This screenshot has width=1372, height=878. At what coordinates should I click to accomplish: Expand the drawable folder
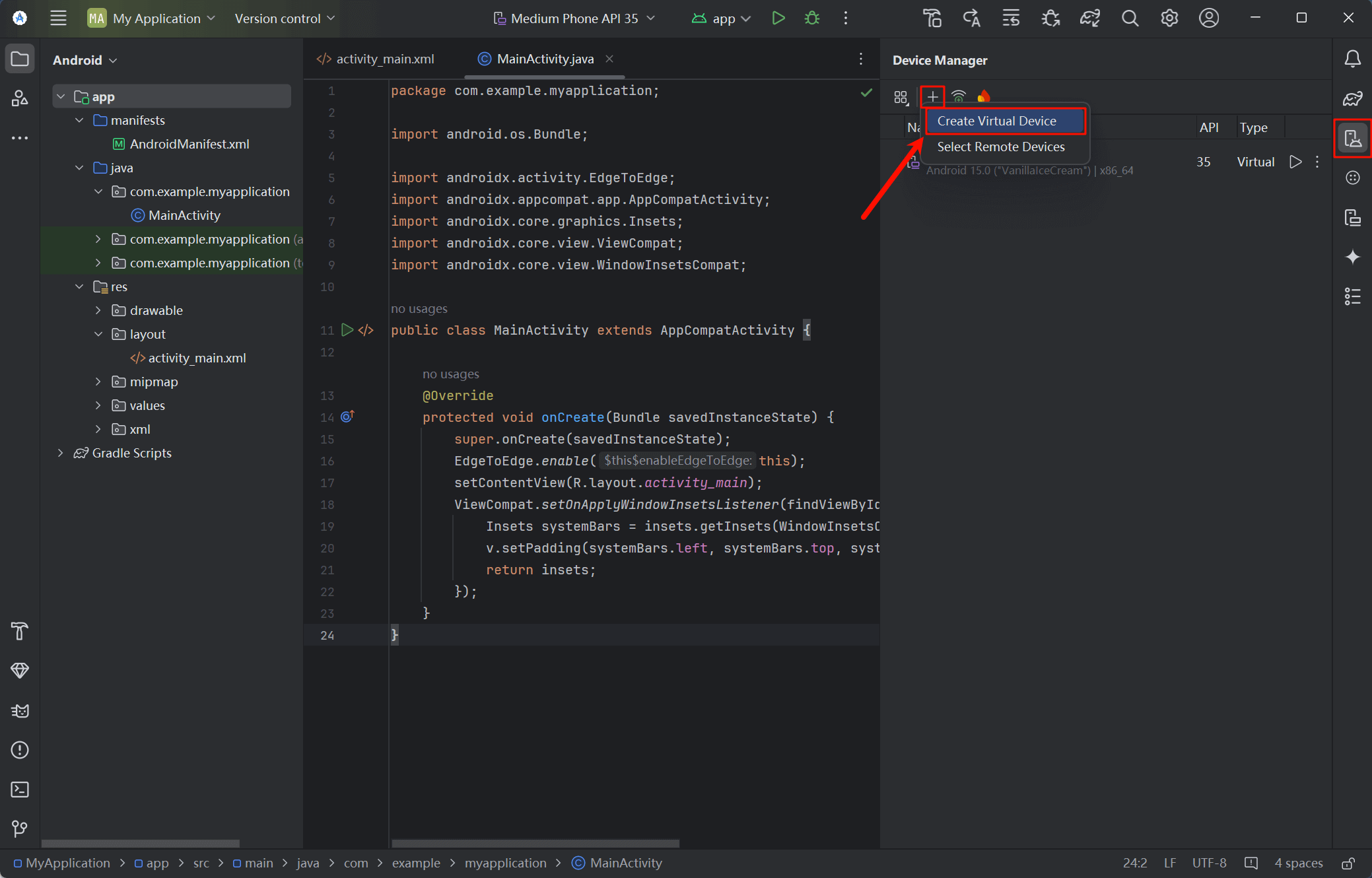[x=98, y=310]
